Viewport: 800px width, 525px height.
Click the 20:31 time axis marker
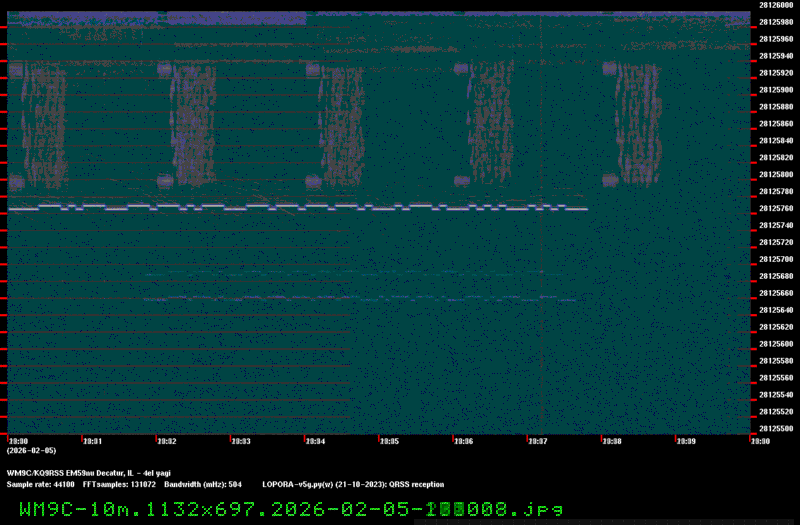coord(92,441)
